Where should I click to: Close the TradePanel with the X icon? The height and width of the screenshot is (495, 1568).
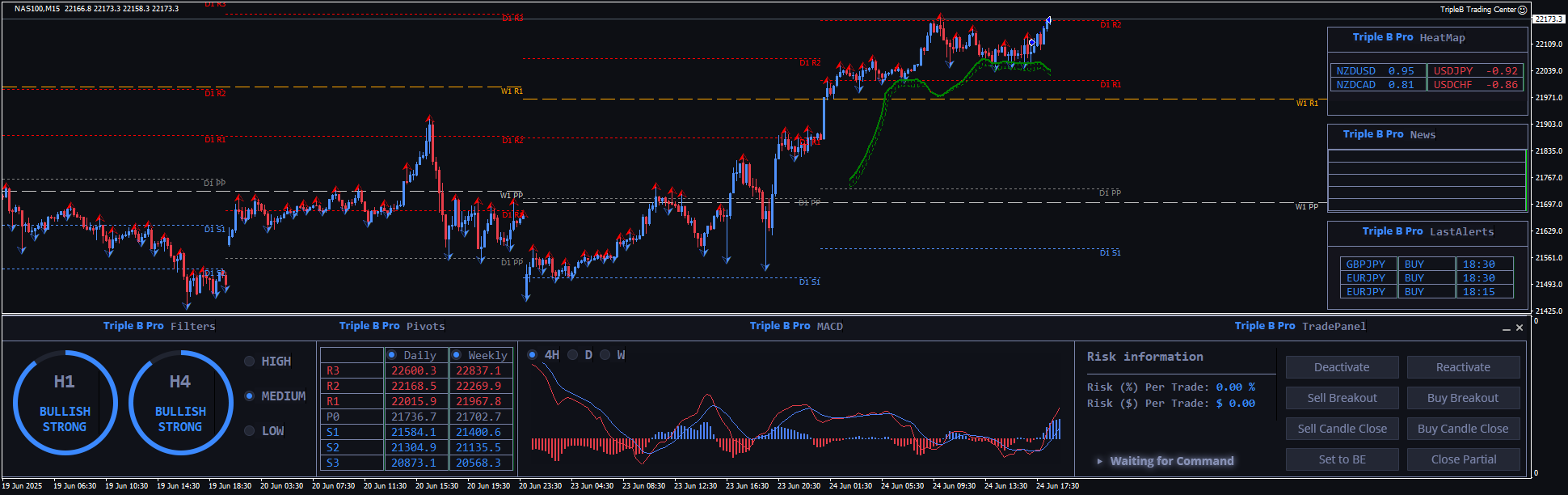1520,328
